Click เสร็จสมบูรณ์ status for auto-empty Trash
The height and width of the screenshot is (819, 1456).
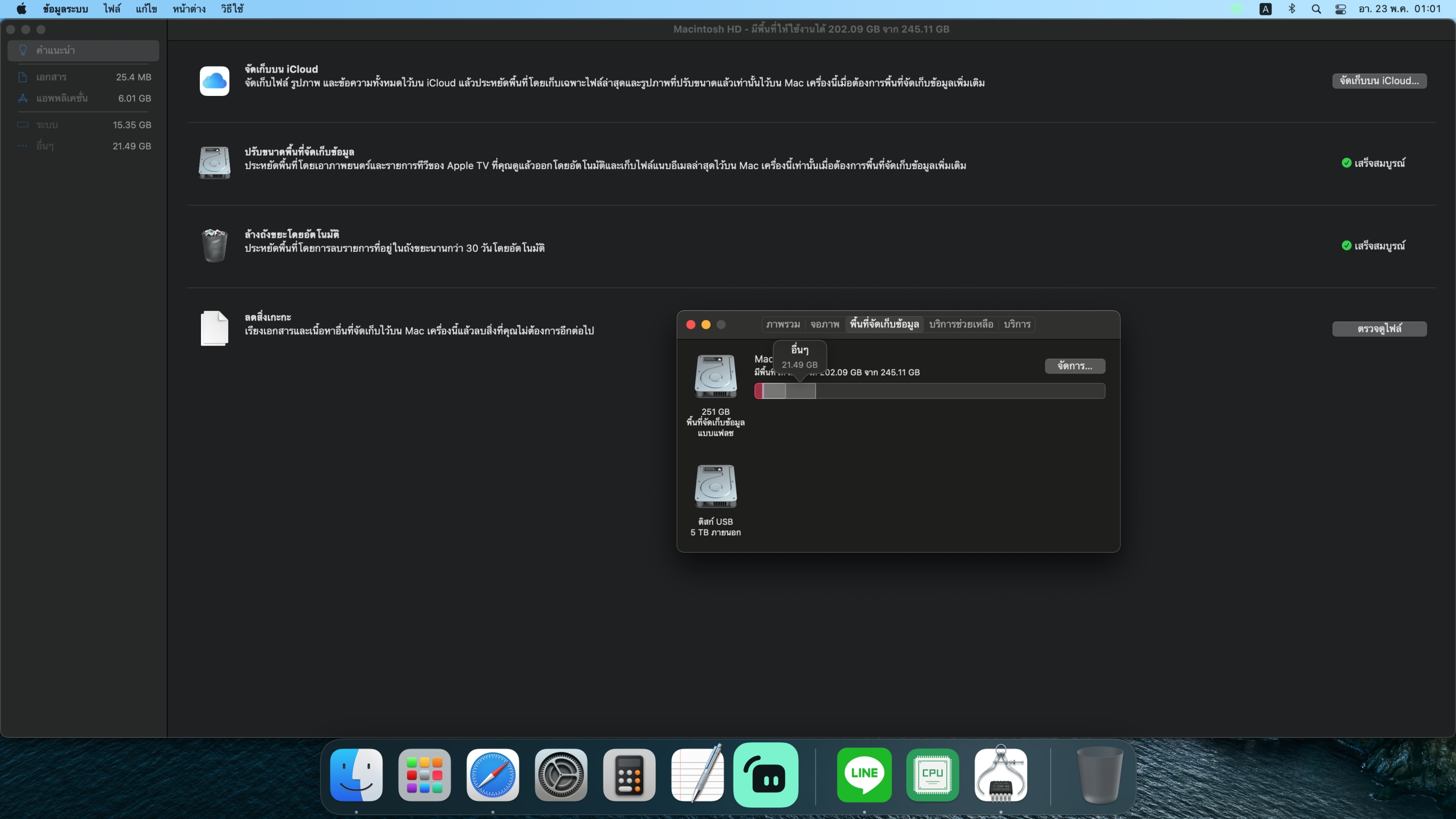coord(1373,246)
